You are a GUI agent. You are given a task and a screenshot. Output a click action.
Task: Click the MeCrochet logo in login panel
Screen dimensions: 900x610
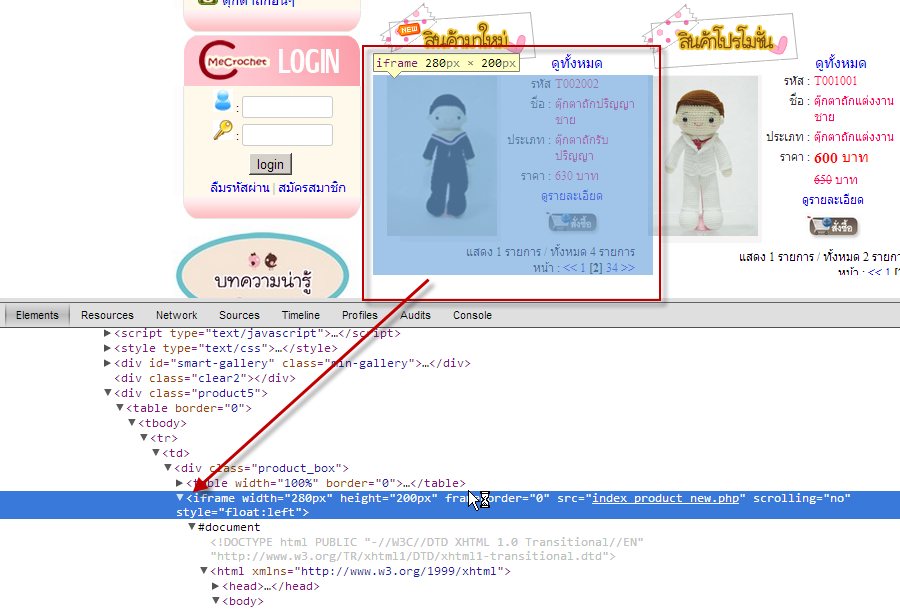coord(235,60)
